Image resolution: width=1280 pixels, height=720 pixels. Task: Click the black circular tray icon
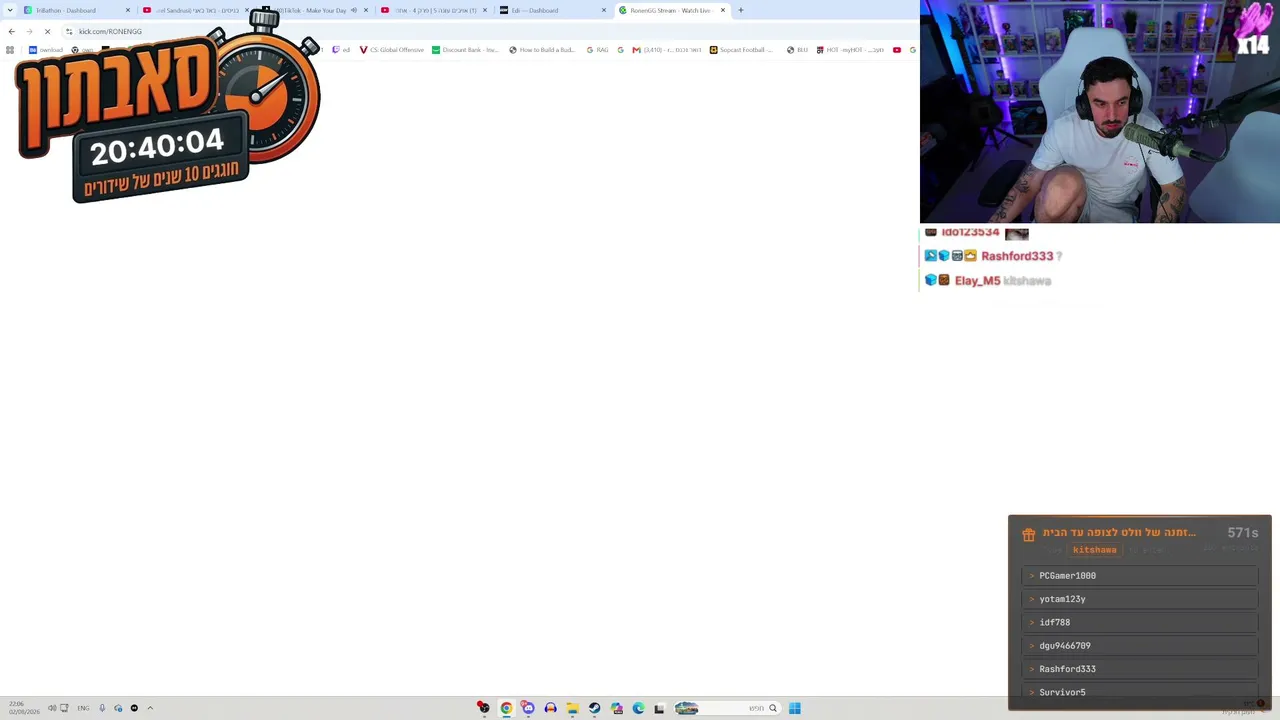point(134,708)
